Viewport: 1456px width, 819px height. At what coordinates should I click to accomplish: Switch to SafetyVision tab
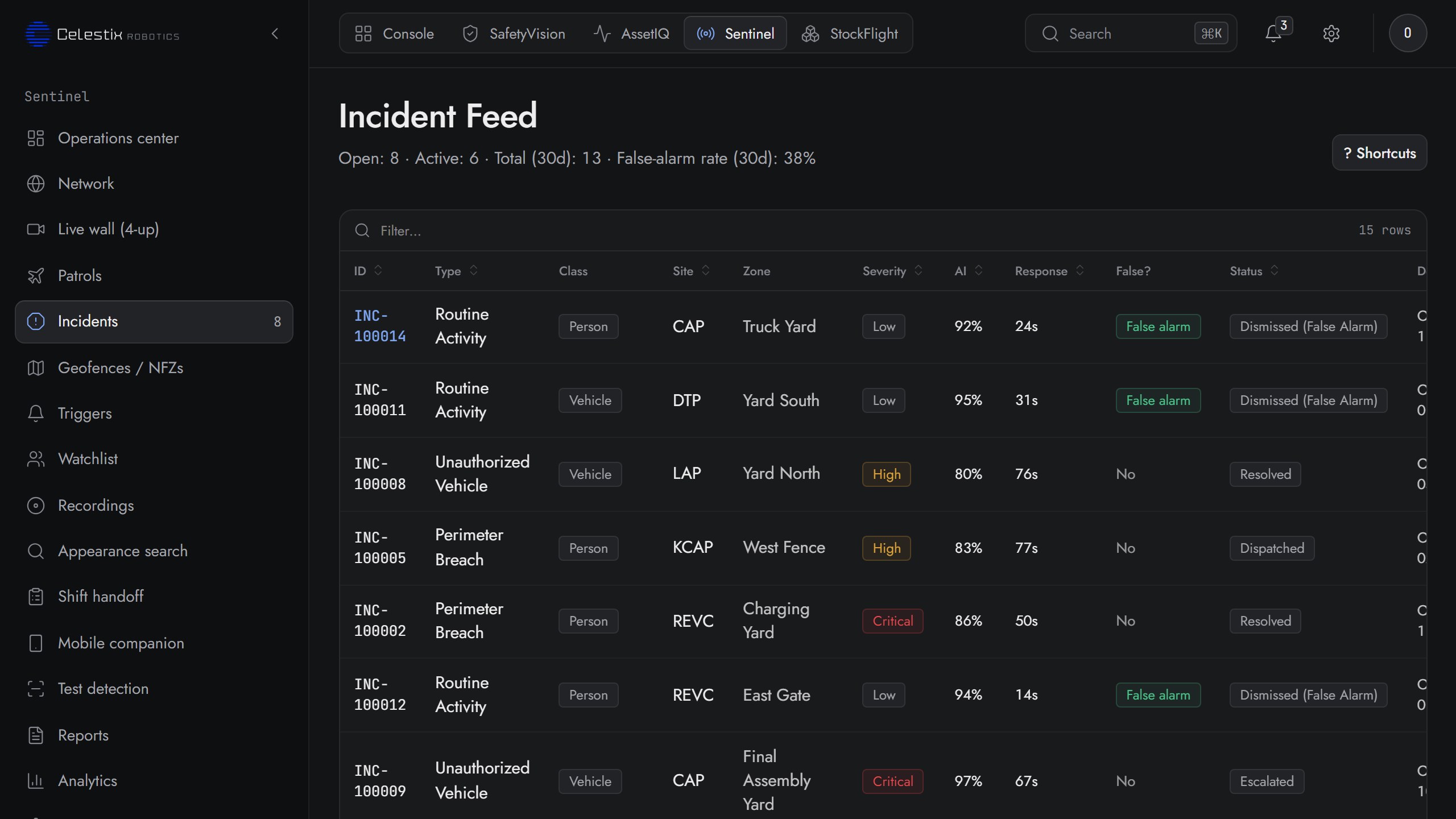point(514,34)
